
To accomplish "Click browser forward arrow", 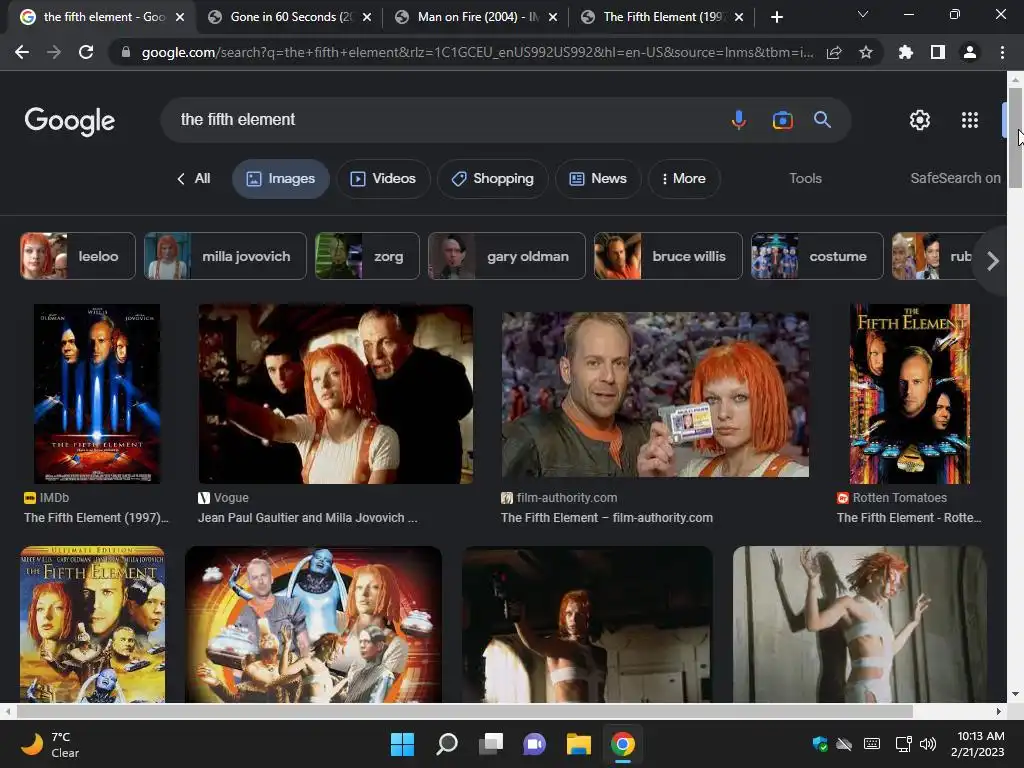I will pos(54,52).
